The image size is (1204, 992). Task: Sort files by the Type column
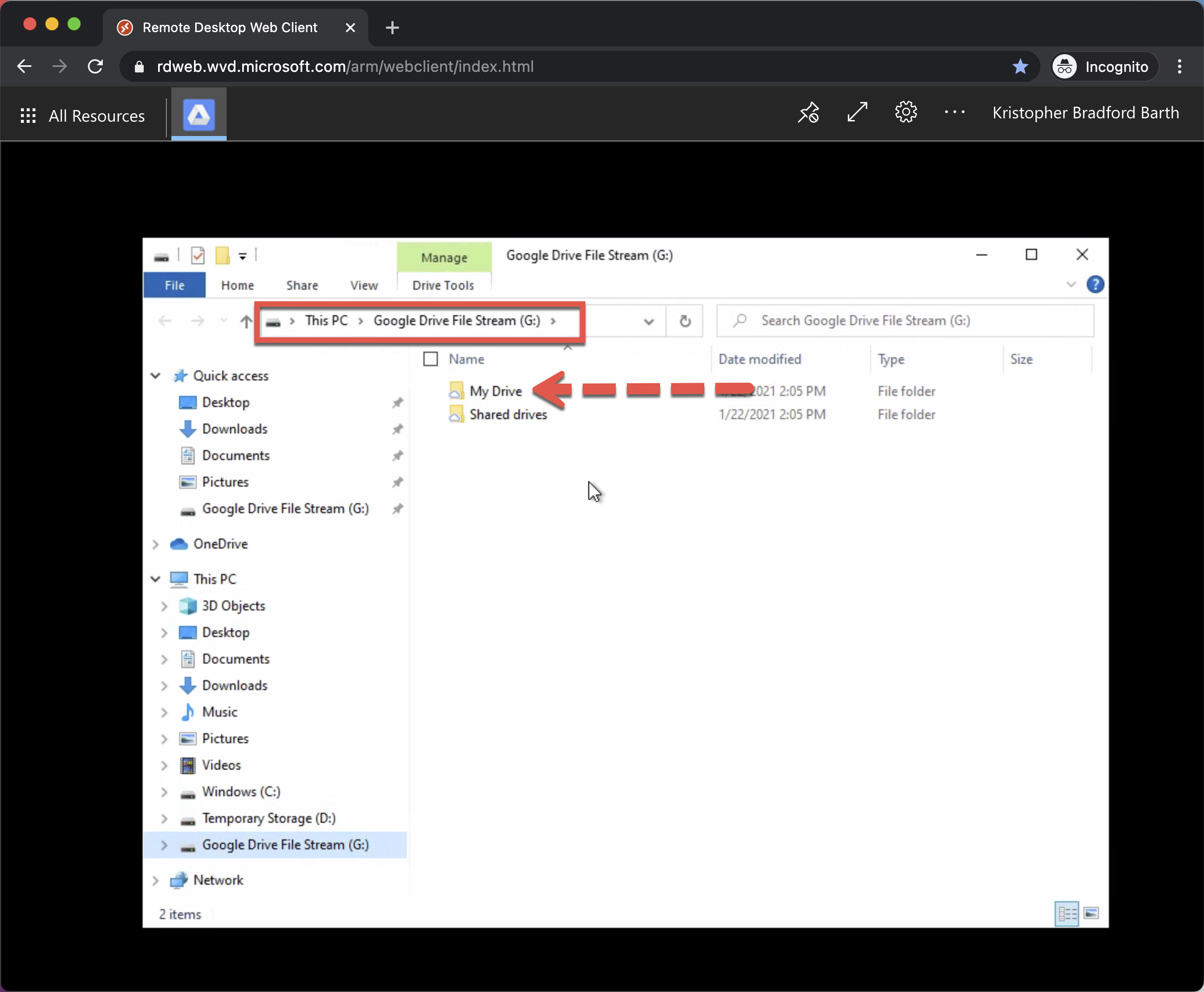click(x=891, y=359)
